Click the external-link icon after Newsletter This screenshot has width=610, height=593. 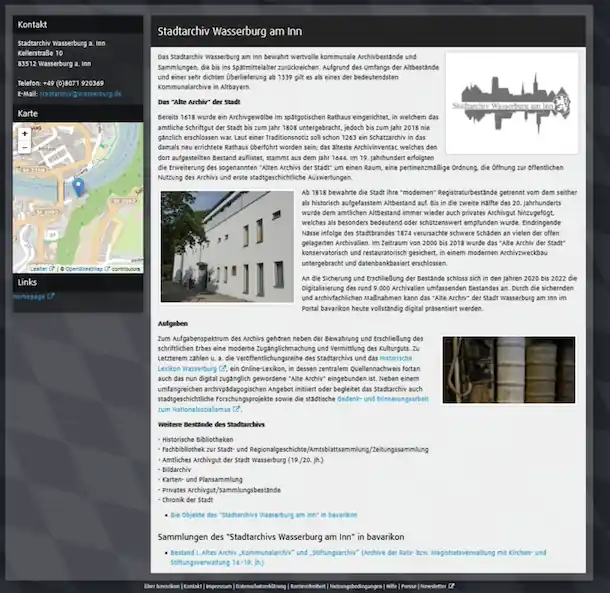[451, 586]
